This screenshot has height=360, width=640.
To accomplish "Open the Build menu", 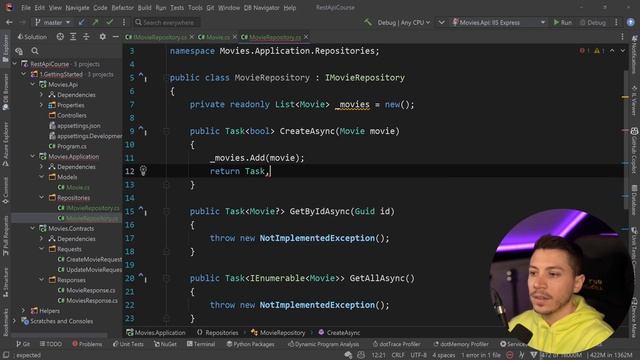I will (144, 7).
